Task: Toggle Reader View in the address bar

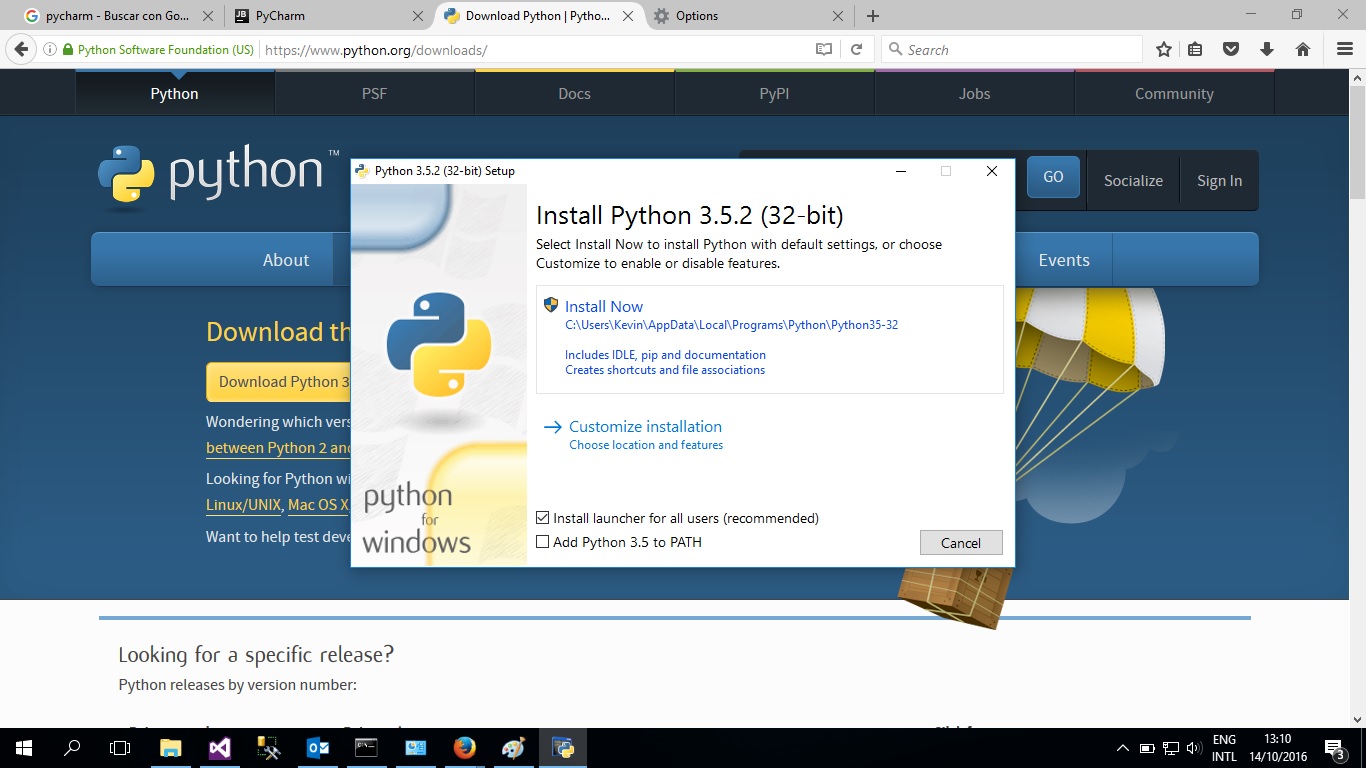Action: point(822,48)
